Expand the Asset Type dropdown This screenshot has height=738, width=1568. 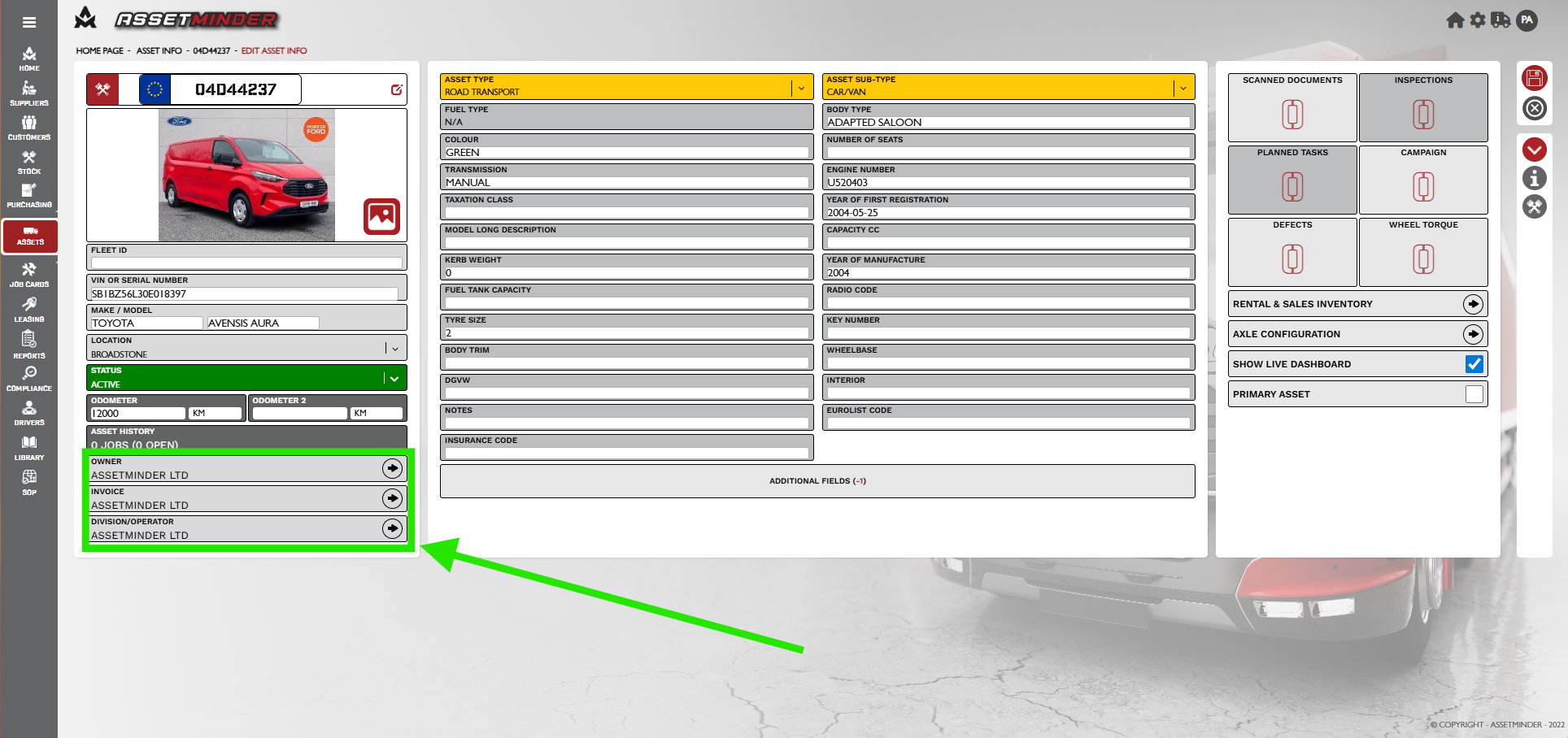point(801,88)
